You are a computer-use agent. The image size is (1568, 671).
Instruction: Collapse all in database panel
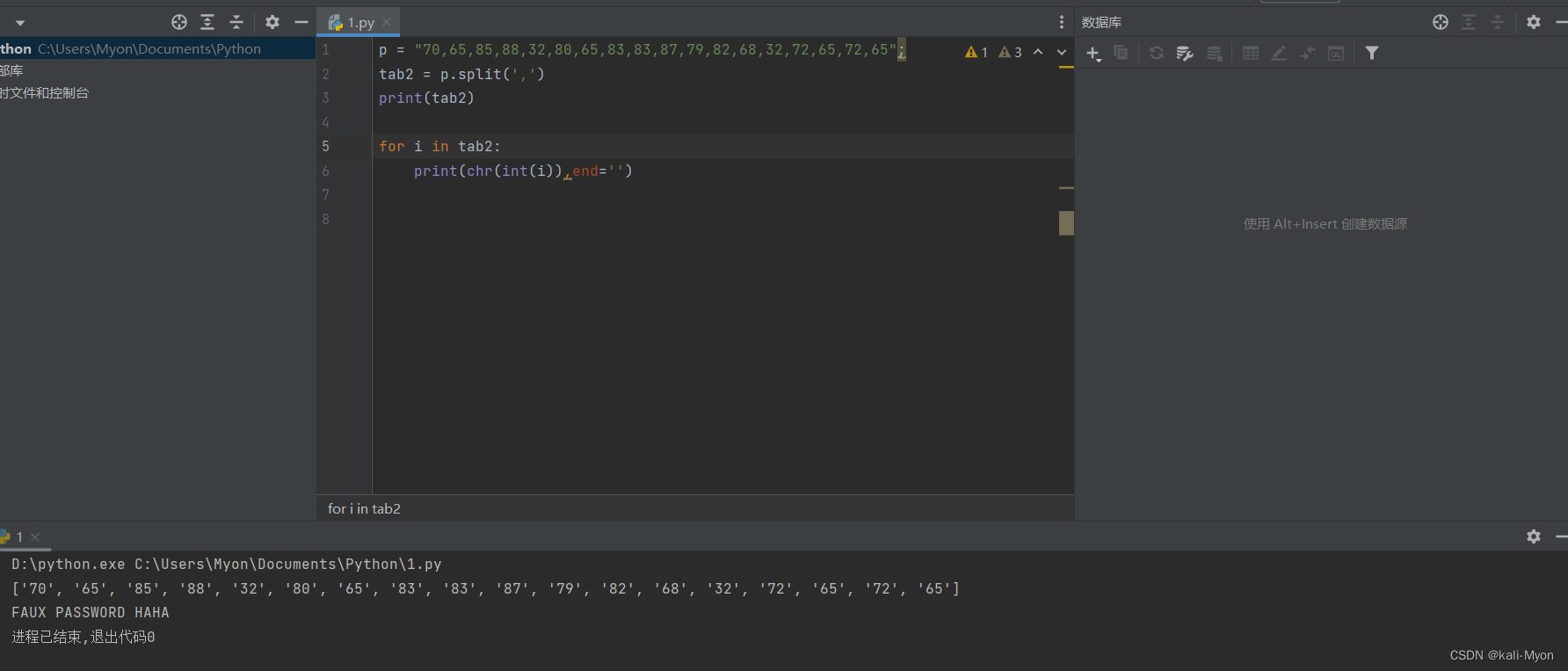tap(1498, 22)
